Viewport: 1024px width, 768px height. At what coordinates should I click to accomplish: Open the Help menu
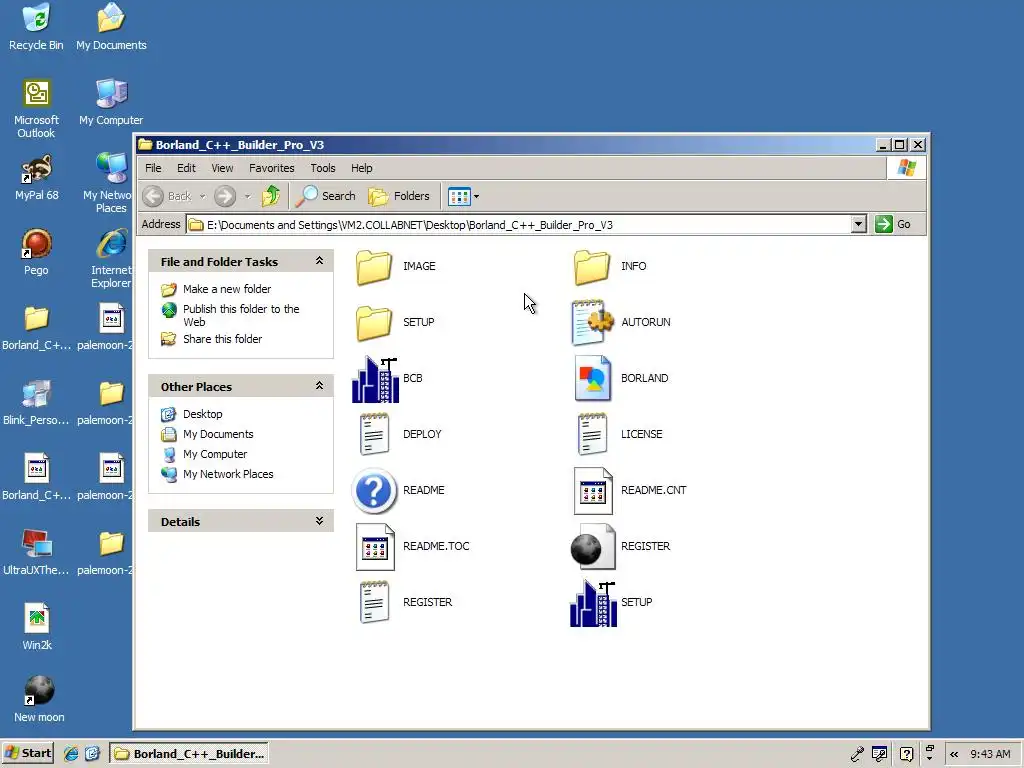[x=361, y=168]
